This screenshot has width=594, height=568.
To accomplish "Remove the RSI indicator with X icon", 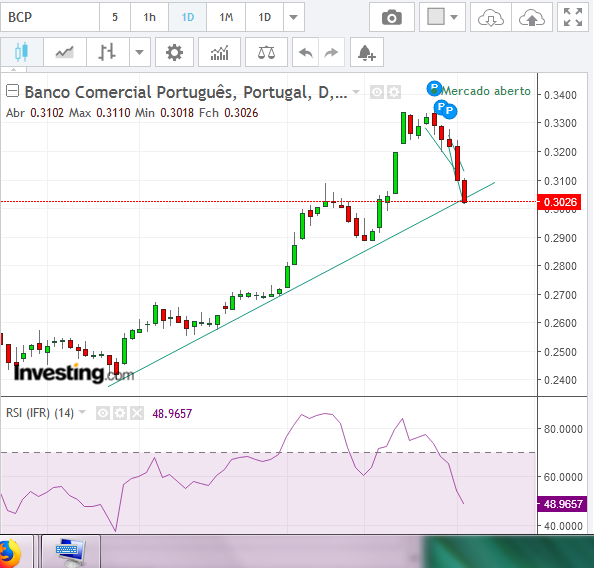I will 137,413.
